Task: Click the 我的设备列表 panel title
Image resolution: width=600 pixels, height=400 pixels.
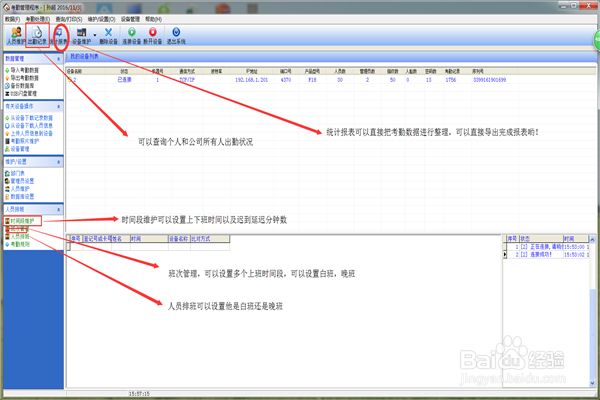Action: tap(84, 56)
